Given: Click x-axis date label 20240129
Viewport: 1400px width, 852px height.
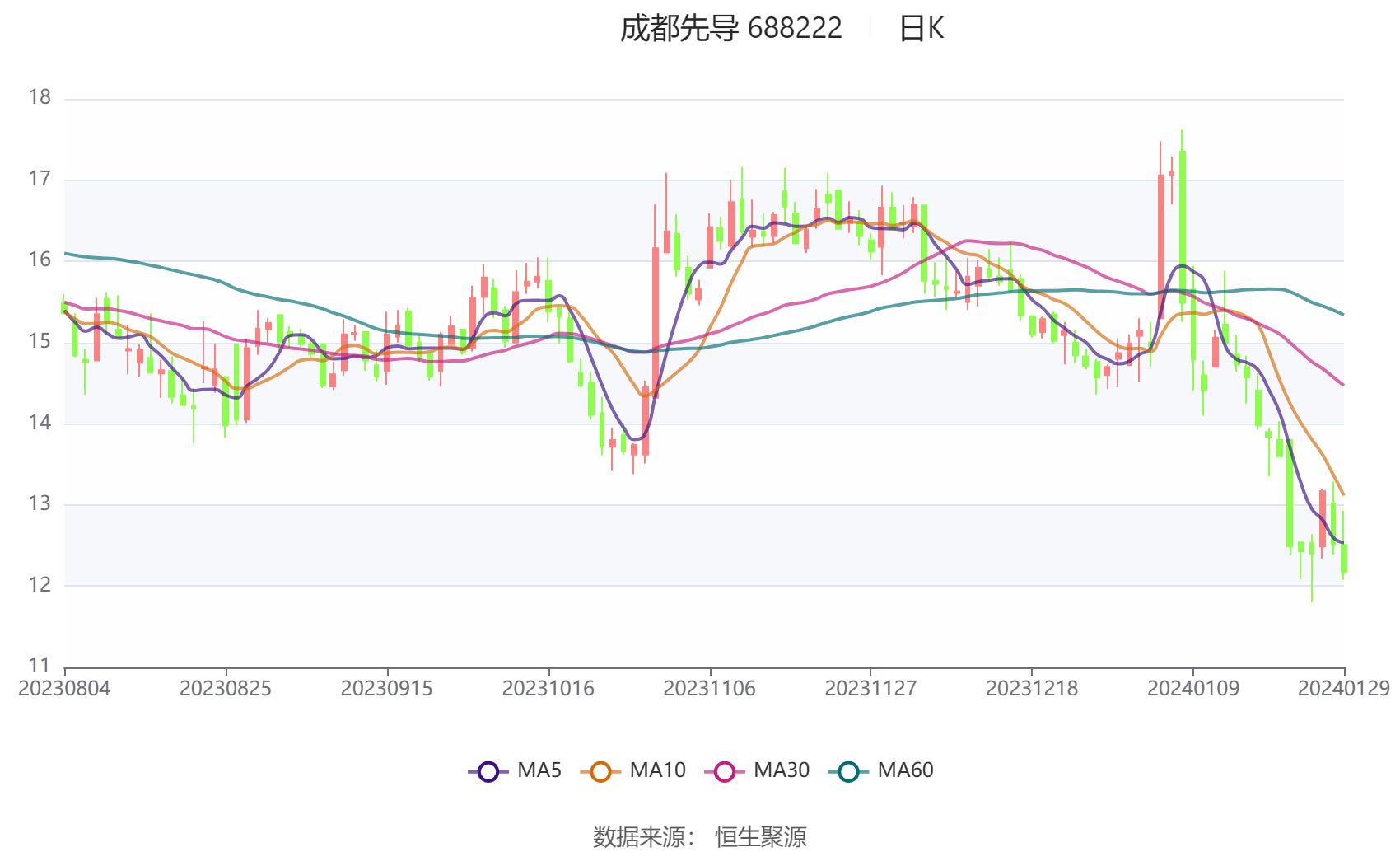Looking at the screenshot, I should [1344, 689].
